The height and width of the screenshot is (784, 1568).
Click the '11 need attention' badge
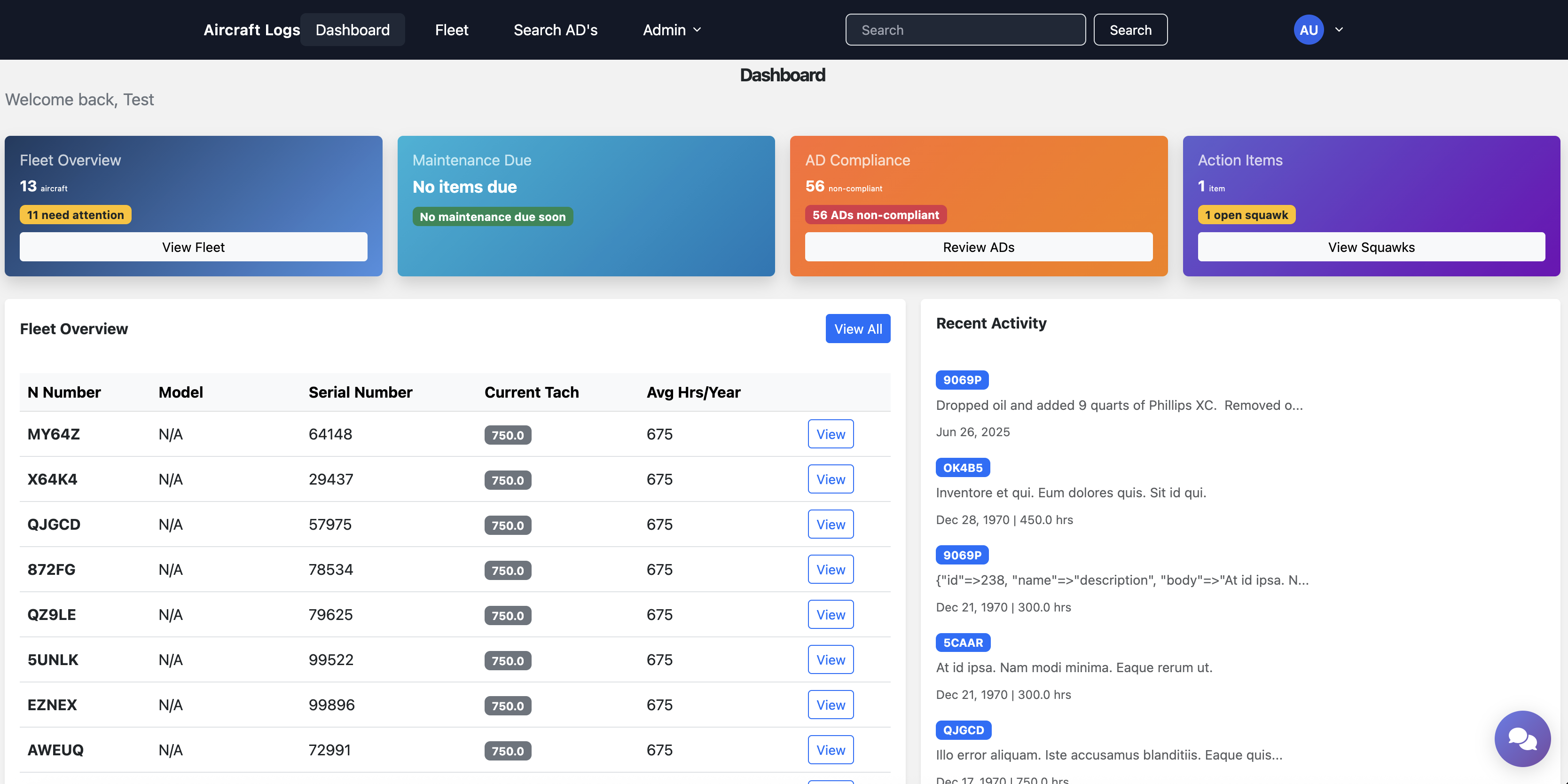75,214
